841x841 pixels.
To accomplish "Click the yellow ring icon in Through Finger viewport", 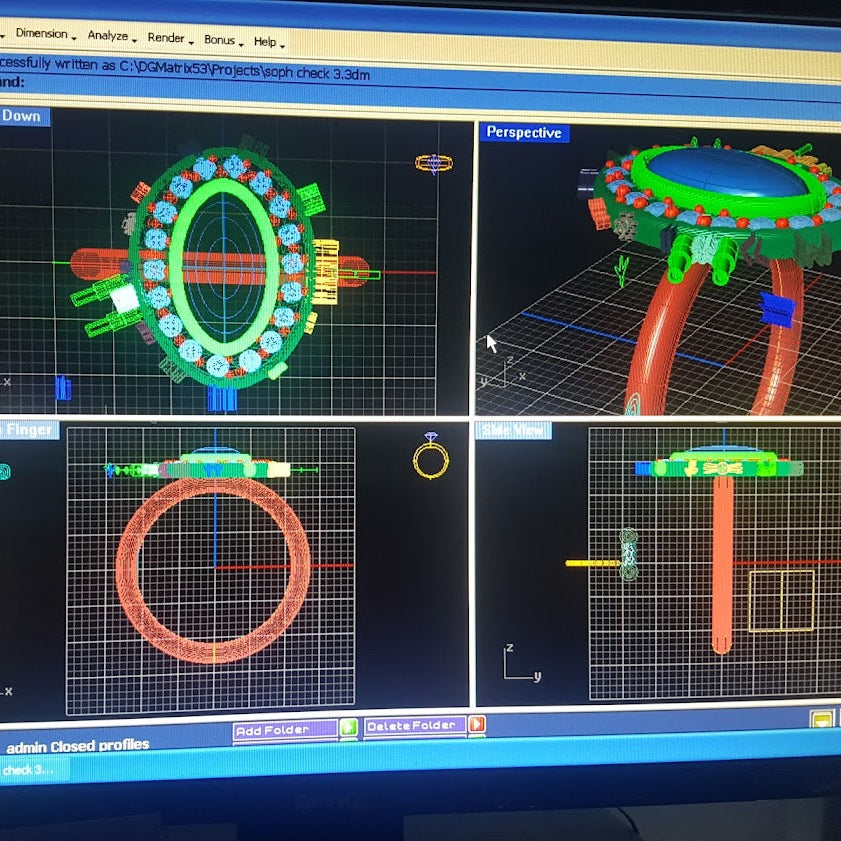I will (431, 457).
